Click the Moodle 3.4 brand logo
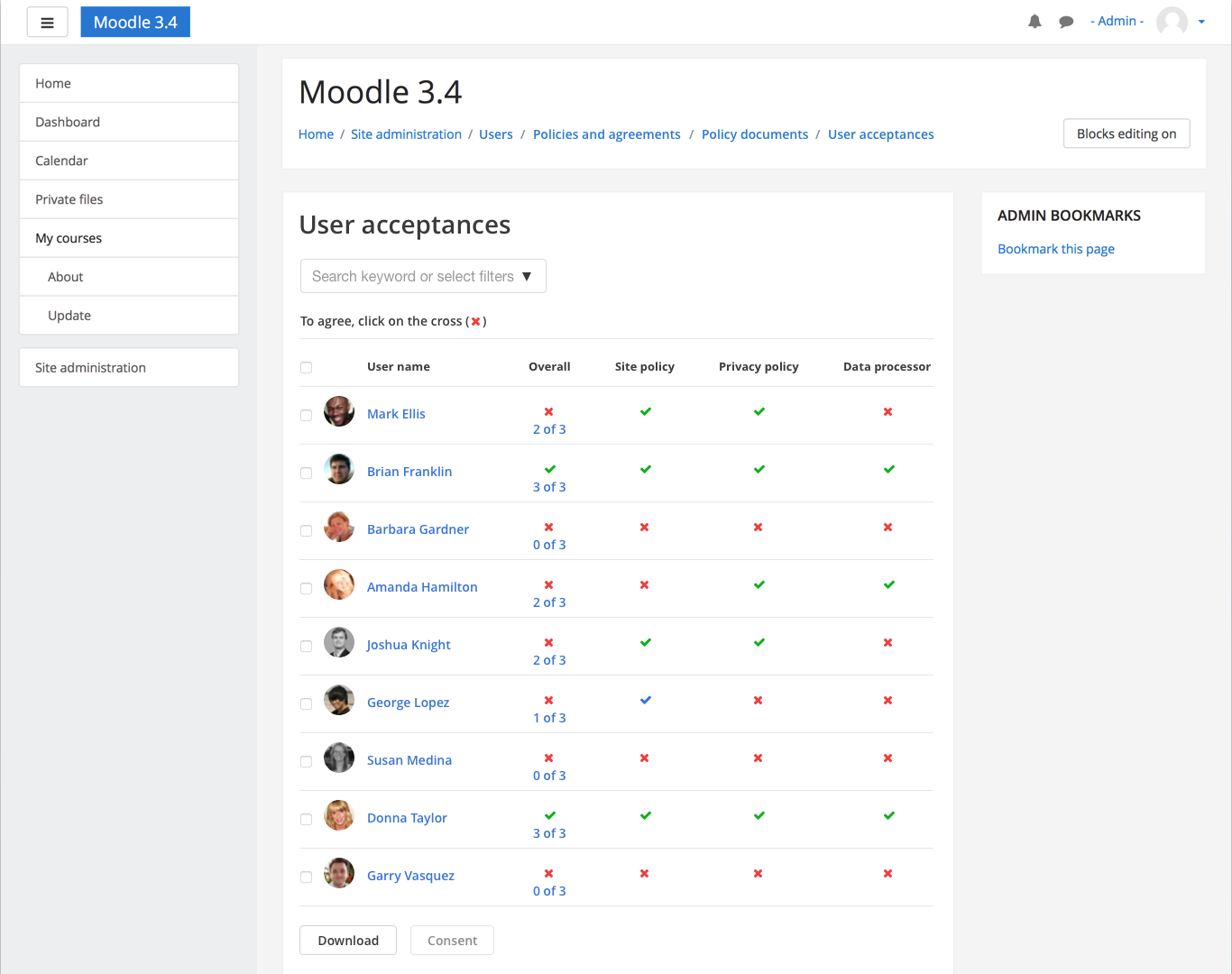The image size is (1232, 974). coord(135,23)
